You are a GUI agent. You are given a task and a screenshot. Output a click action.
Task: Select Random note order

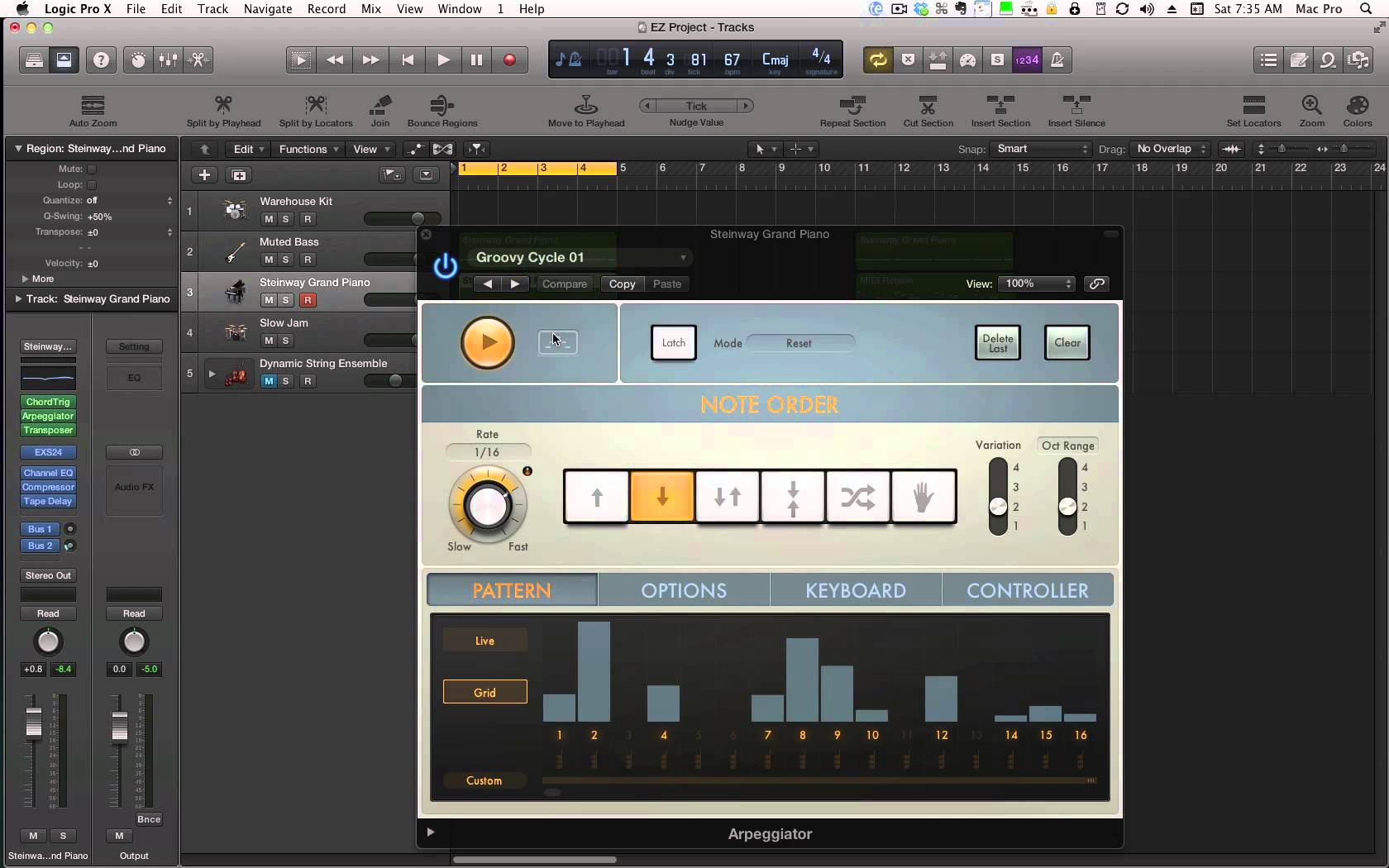tap(858, 497)
